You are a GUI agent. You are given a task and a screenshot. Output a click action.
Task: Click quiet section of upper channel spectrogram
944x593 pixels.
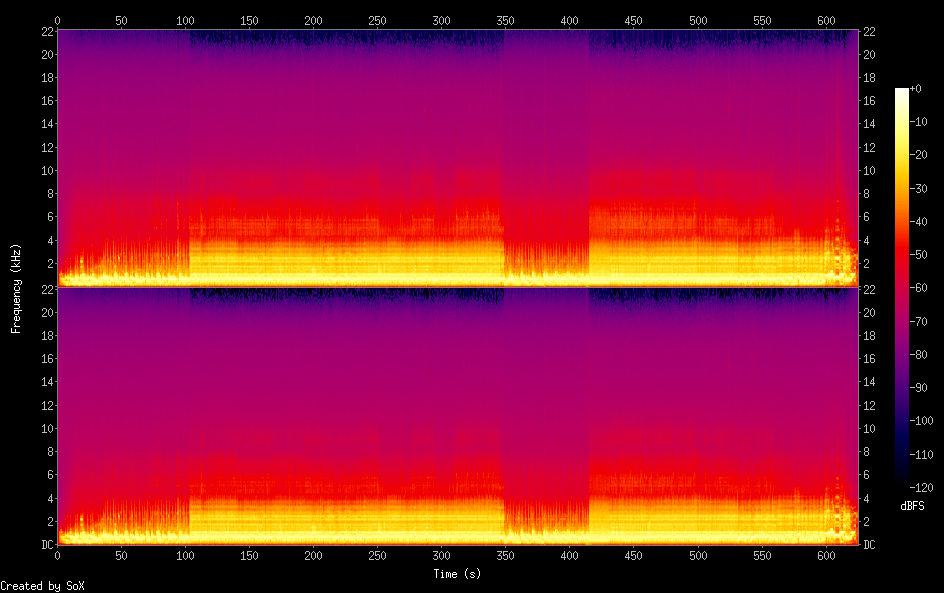(x=546, y=150)
